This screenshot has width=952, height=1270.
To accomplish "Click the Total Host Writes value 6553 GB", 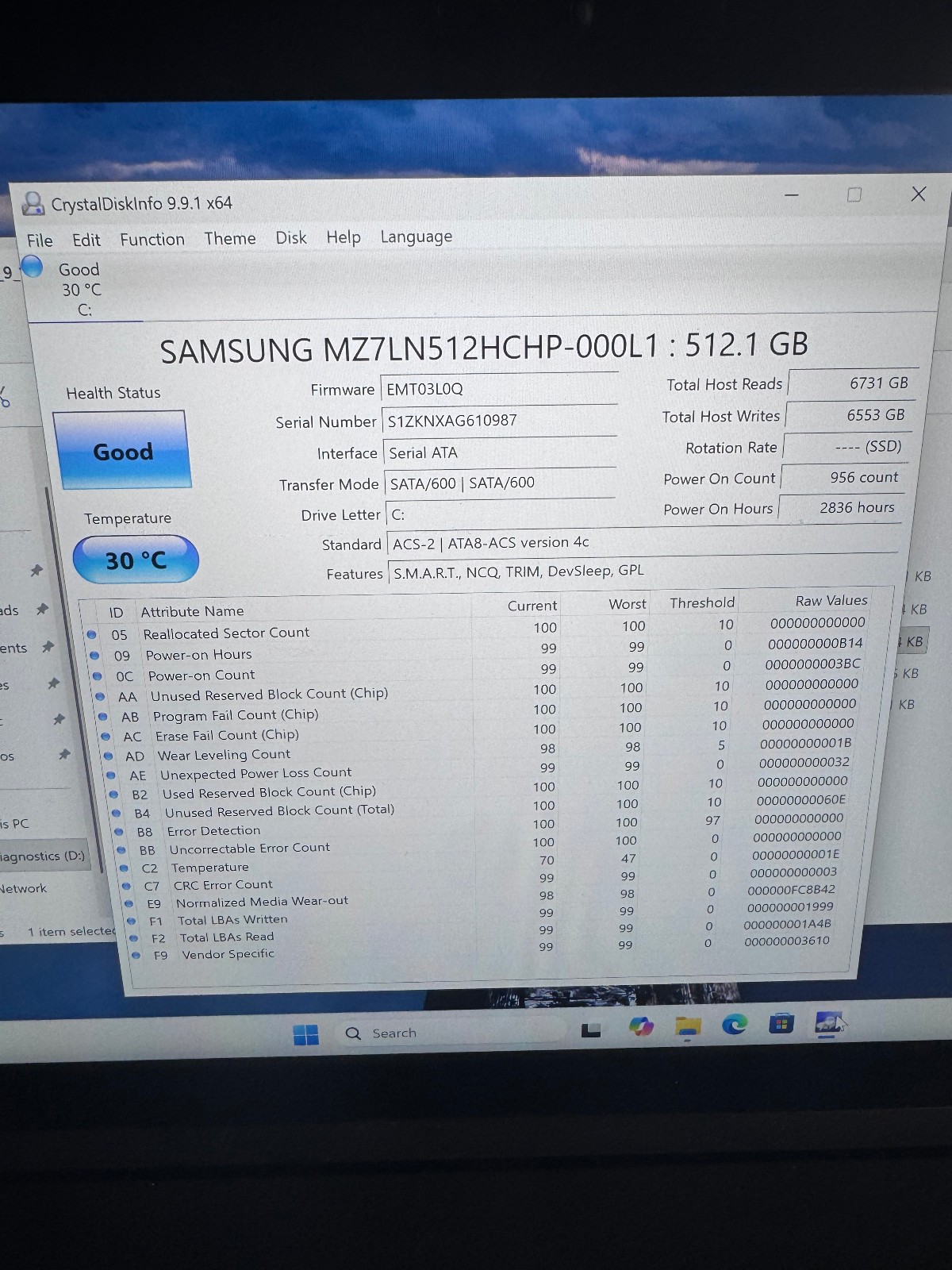I will click(850, 414).
